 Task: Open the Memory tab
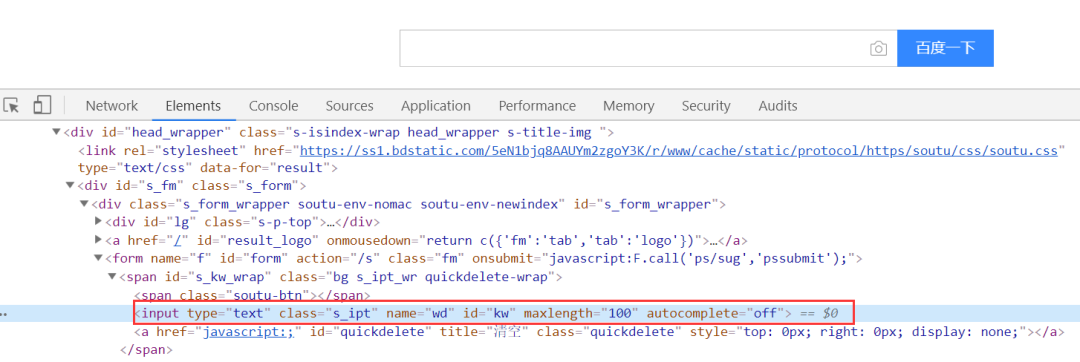pyautogui.click(x=628, y=106)
